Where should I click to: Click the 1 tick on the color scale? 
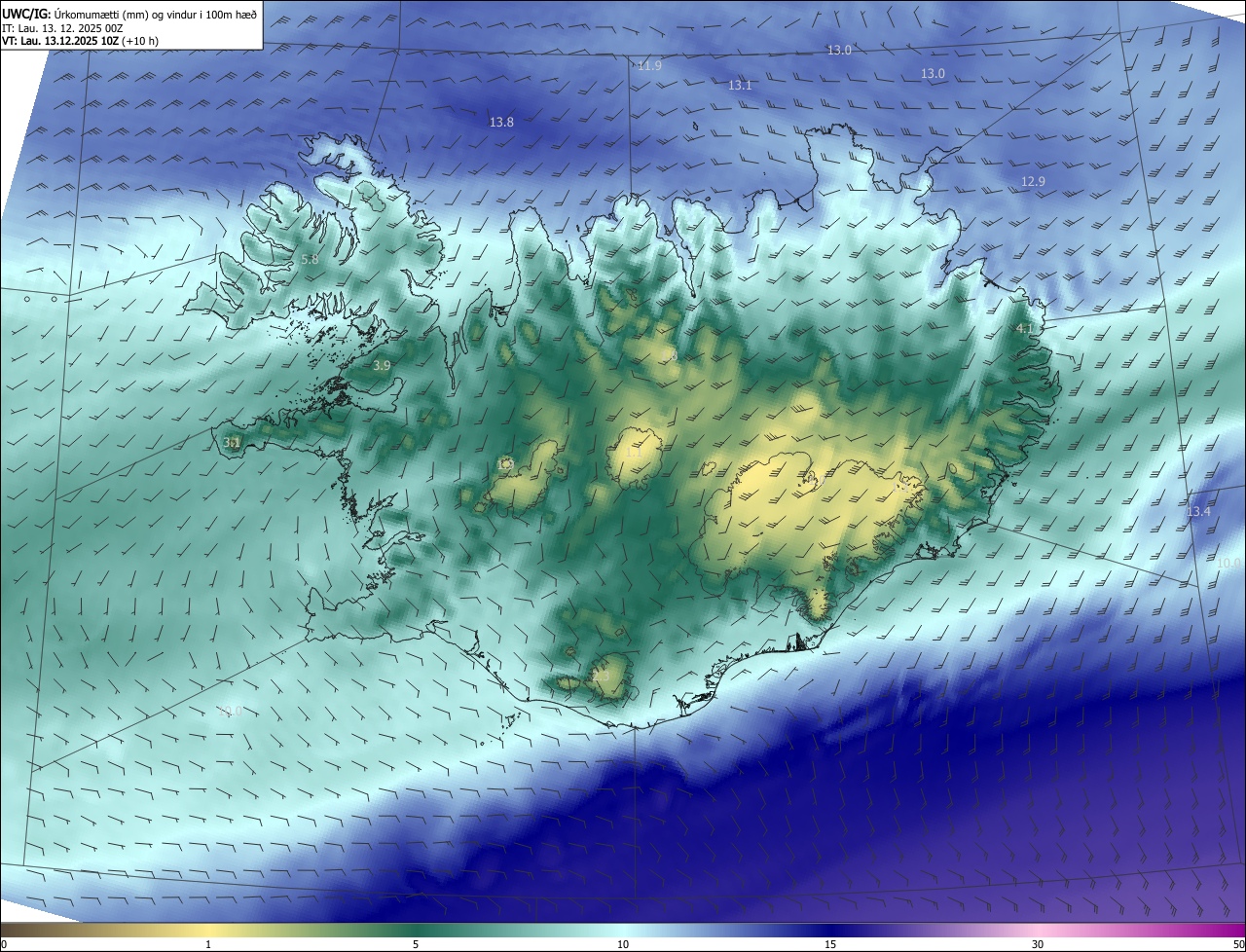click(208, 944)
